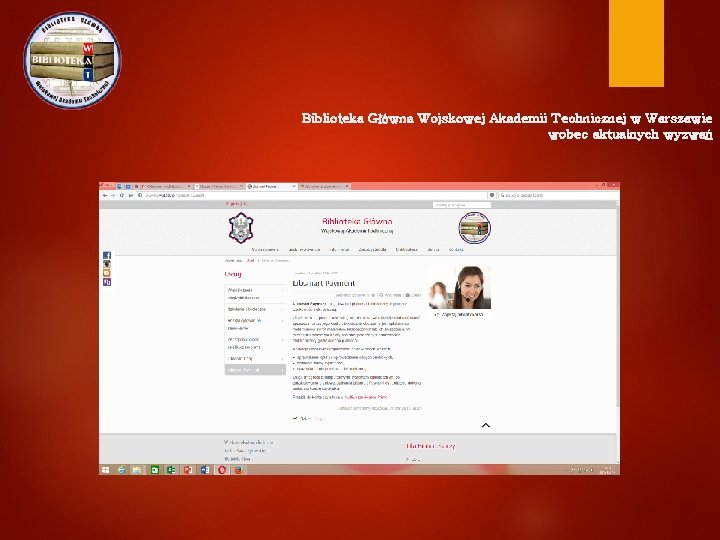Viewport: 720px width, 540px height.
Task: Open the orange Blogger social icon
Action: coord(107,273)
